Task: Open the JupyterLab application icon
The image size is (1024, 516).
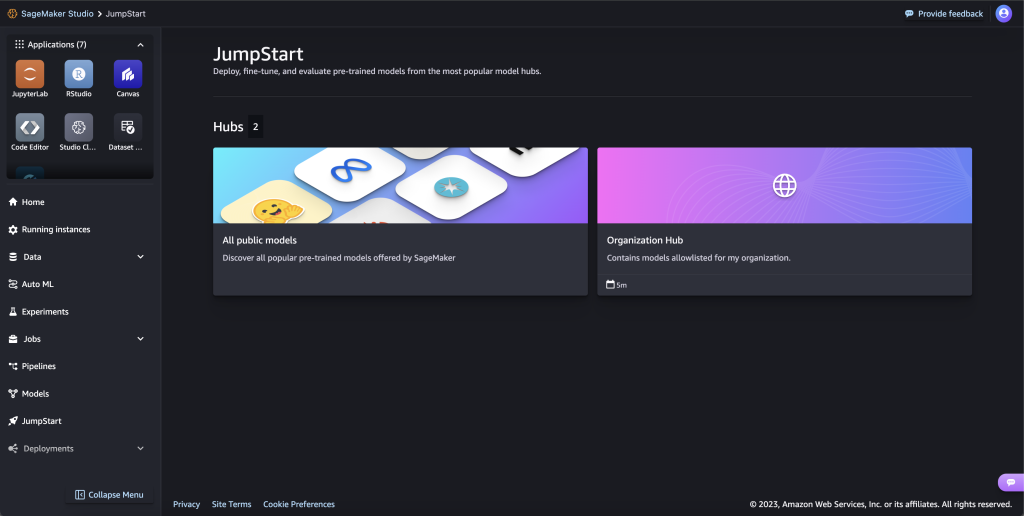Action: click(x=30, y=74)
